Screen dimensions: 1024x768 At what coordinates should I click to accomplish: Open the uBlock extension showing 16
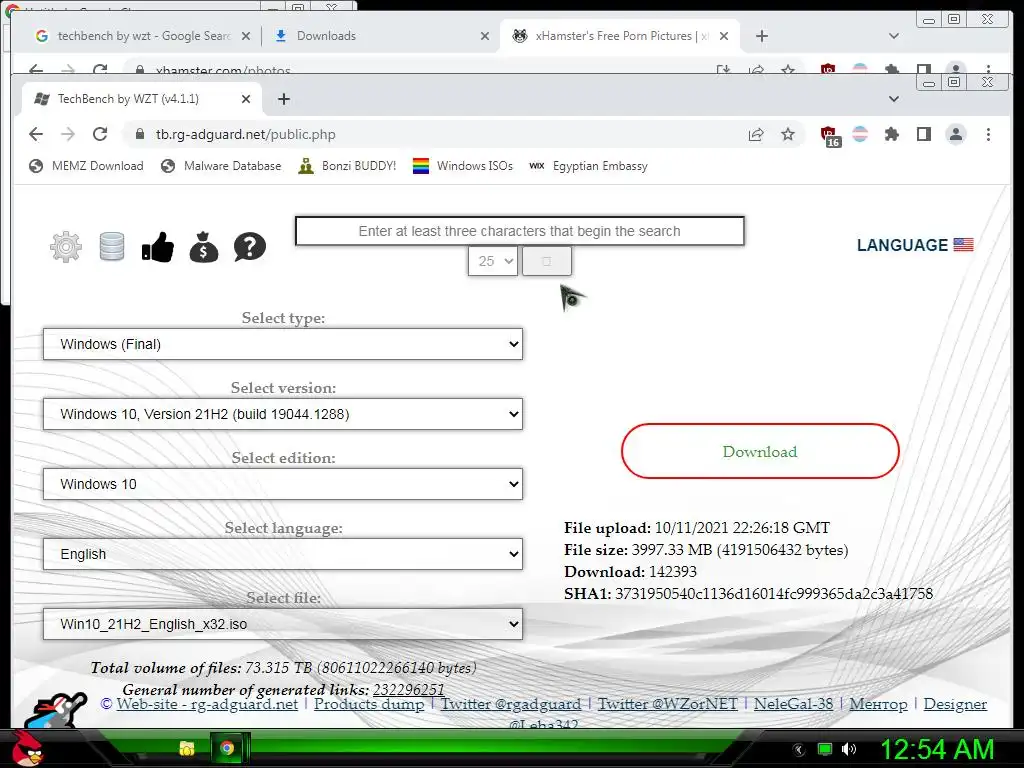[x=829, y=135]
